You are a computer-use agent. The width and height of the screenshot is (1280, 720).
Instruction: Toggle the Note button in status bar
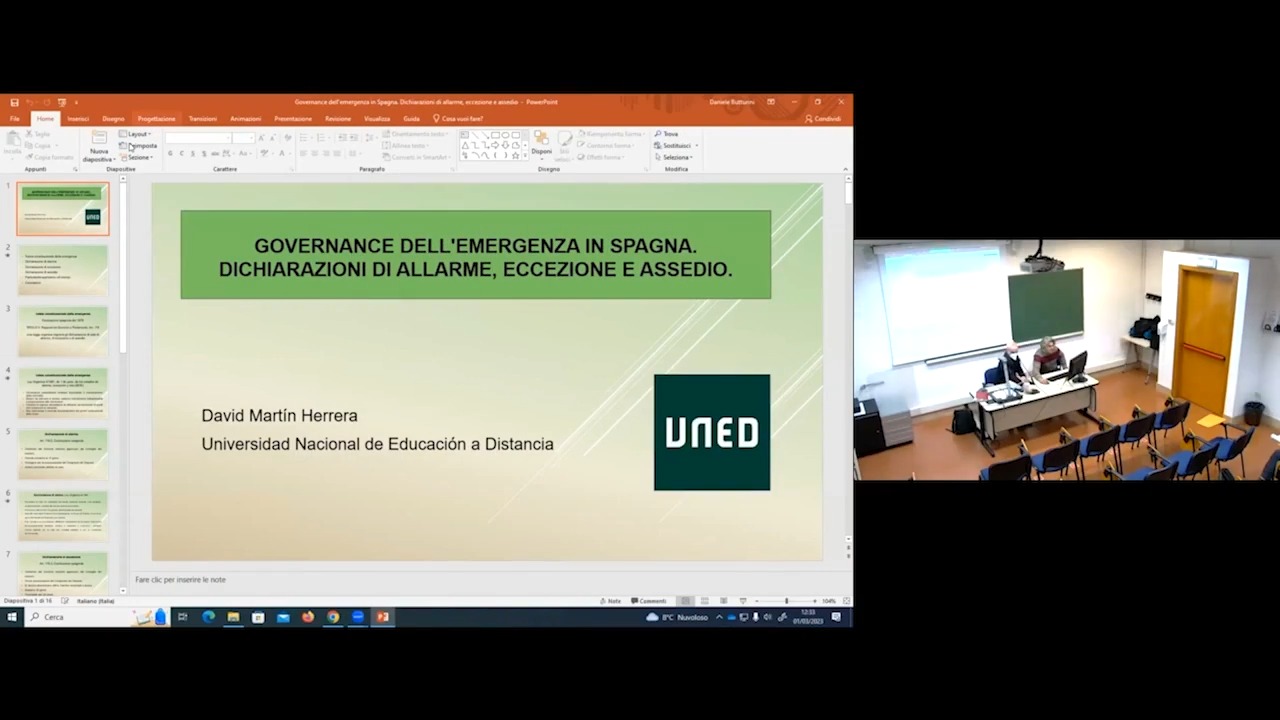(x=611, y=601)
